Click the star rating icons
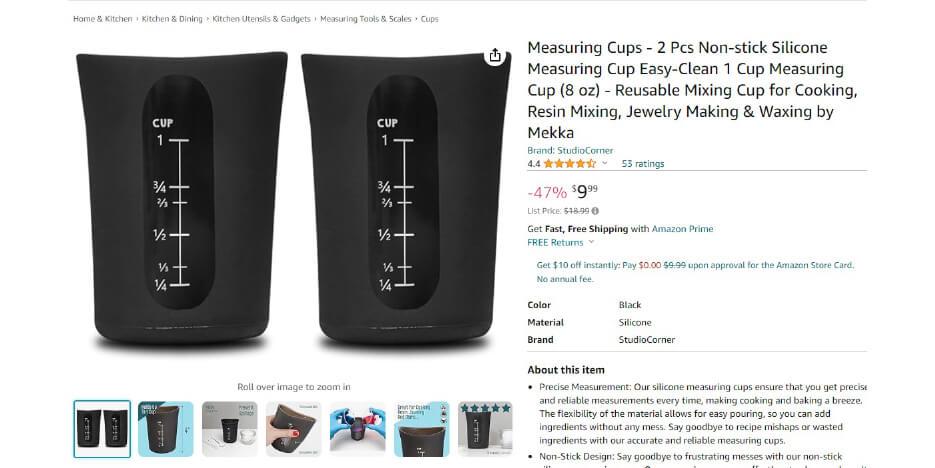 [x=569, y=163]
